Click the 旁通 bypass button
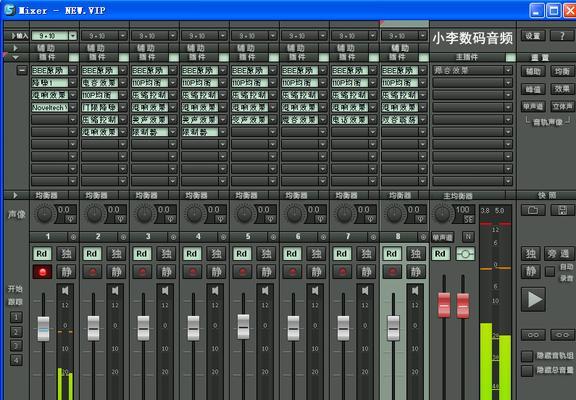Screen dimensions: 576x400 [559, 253]
